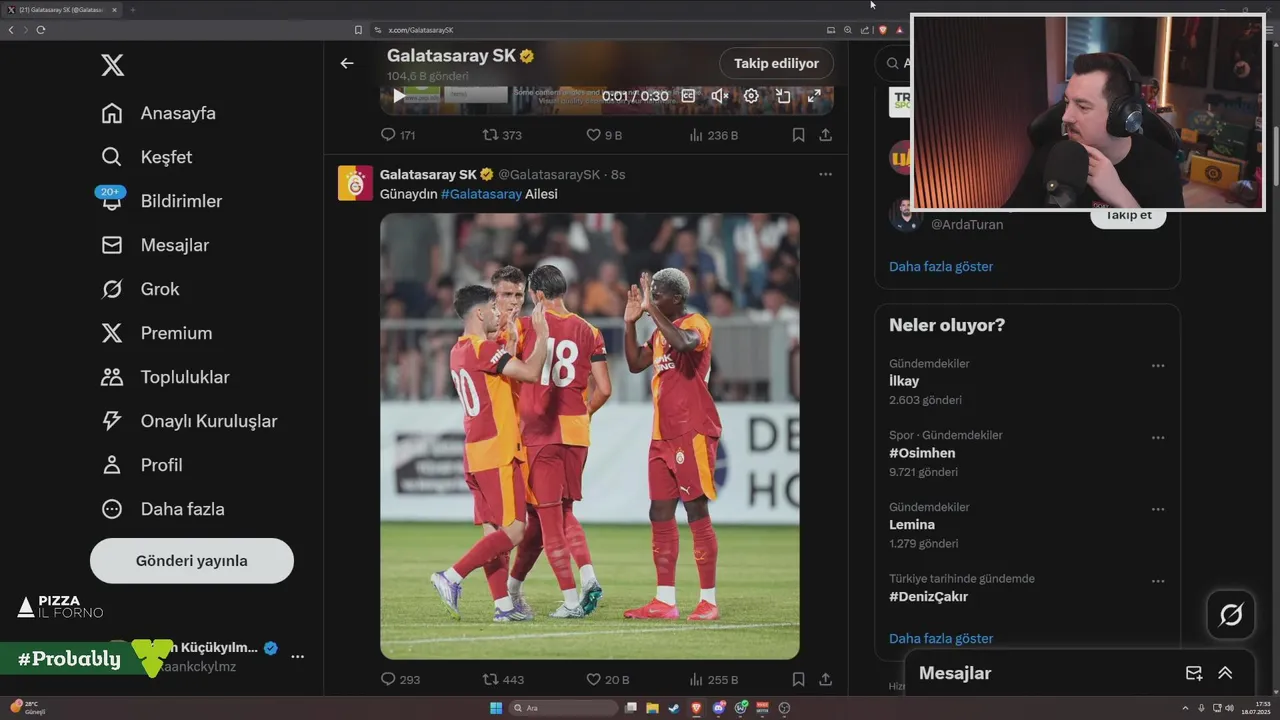1280x720 pixels.
Task: Share the Günaydın post
Action: (825, 679)
